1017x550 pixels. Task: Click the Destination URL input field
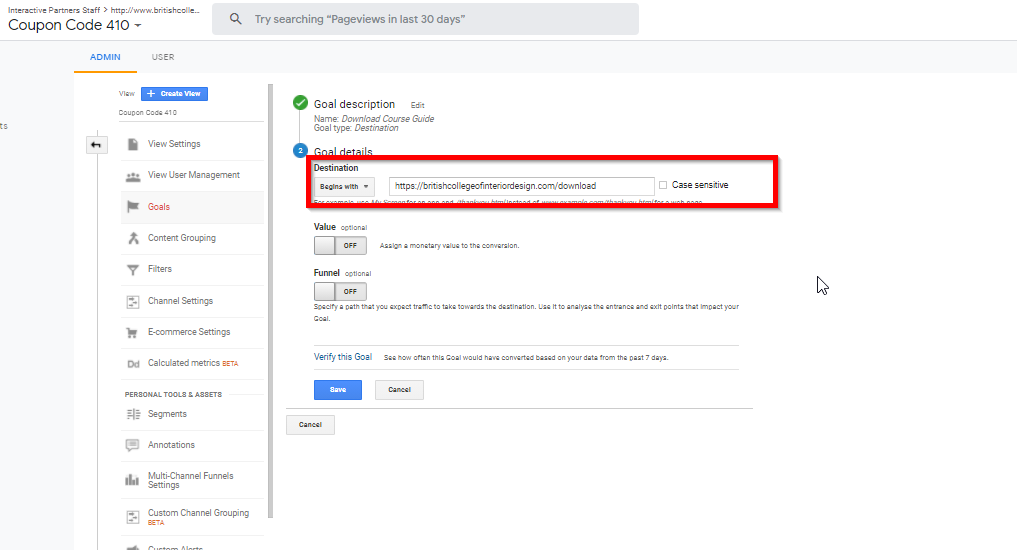pyautogui.click(x=521, y=186)
